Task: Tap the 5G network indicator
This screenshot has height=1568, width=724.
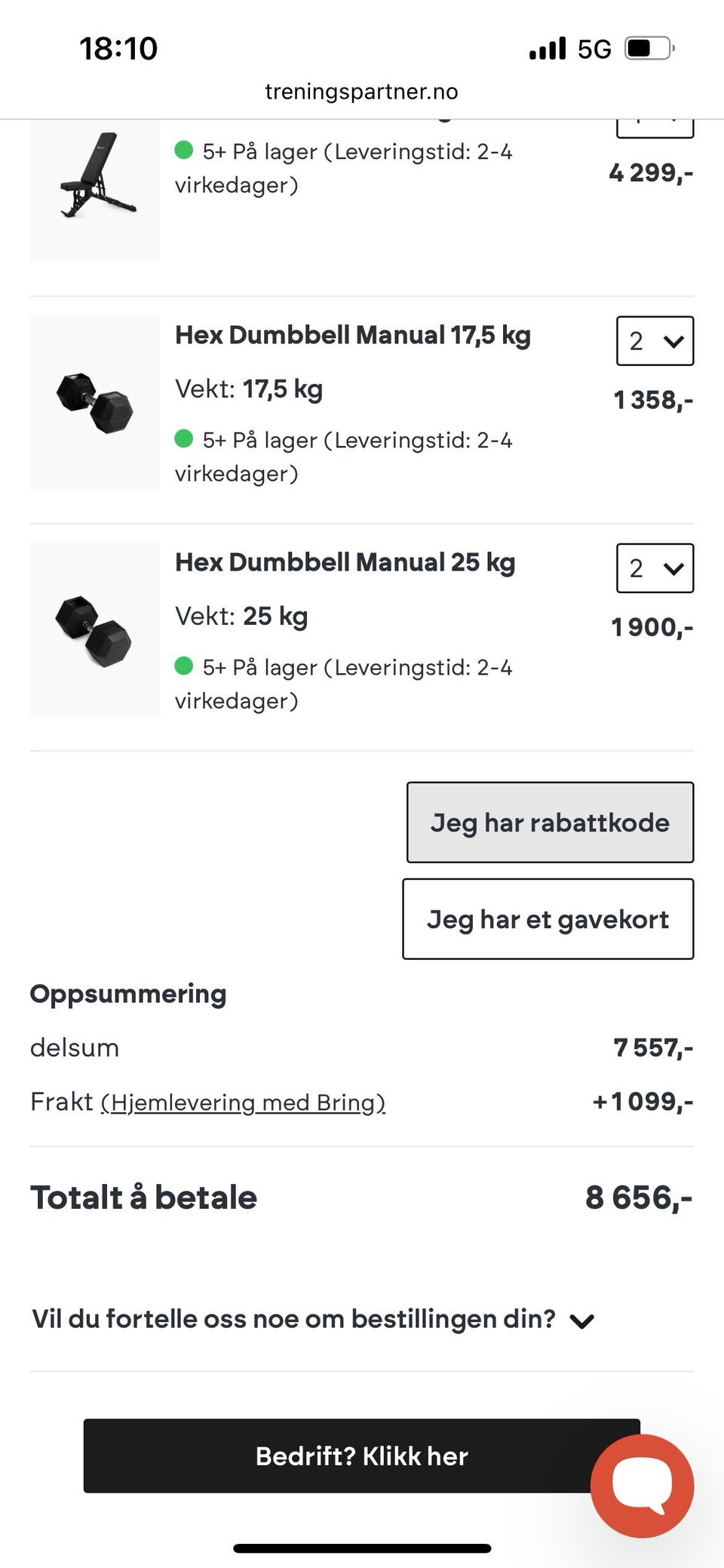Action: click(594, 49)
